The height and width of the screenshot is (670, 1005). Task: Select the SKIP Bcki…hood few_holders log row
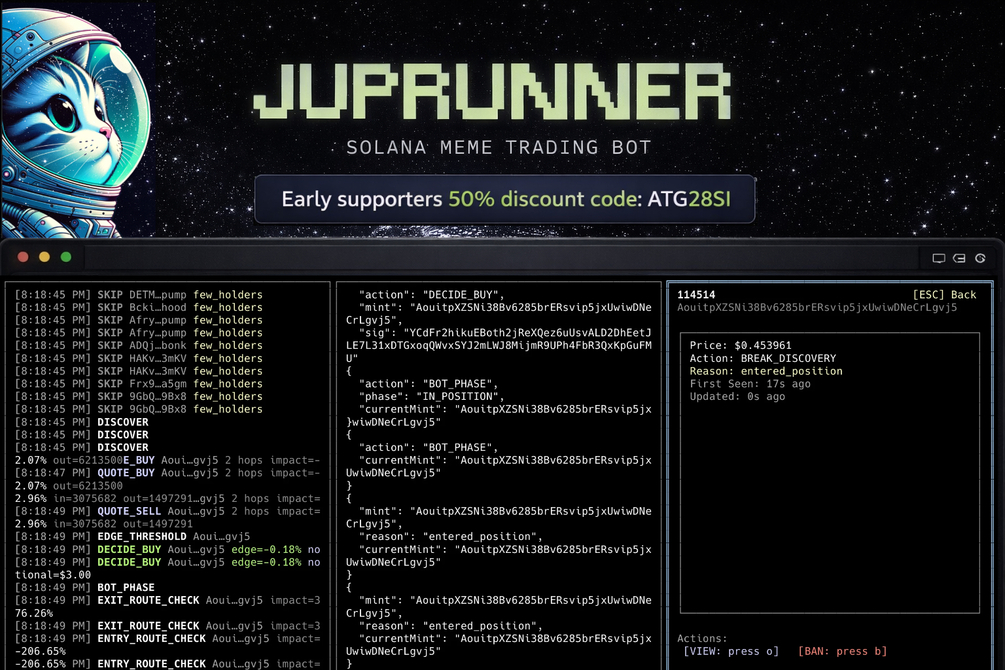click(138, 307)
